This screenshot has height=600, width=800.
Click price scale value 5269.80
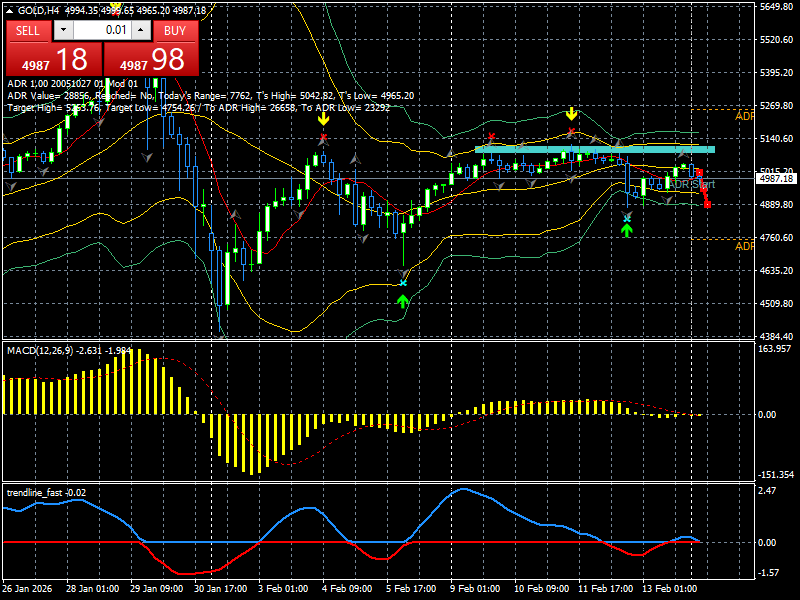tap(777, 106)
